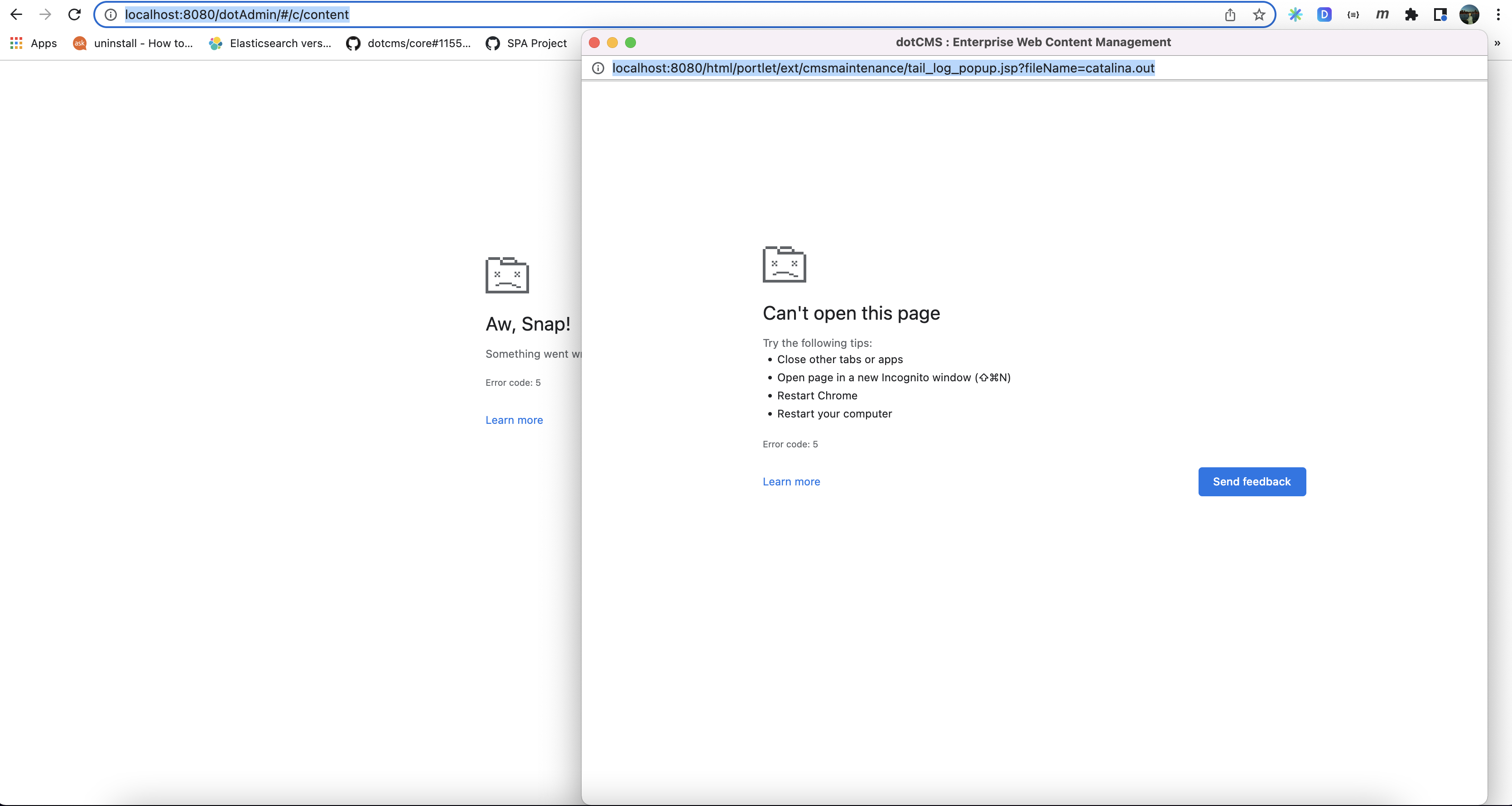1512x806 pixels.
Task: Click the share page icon
Action: click(1230, 14)
